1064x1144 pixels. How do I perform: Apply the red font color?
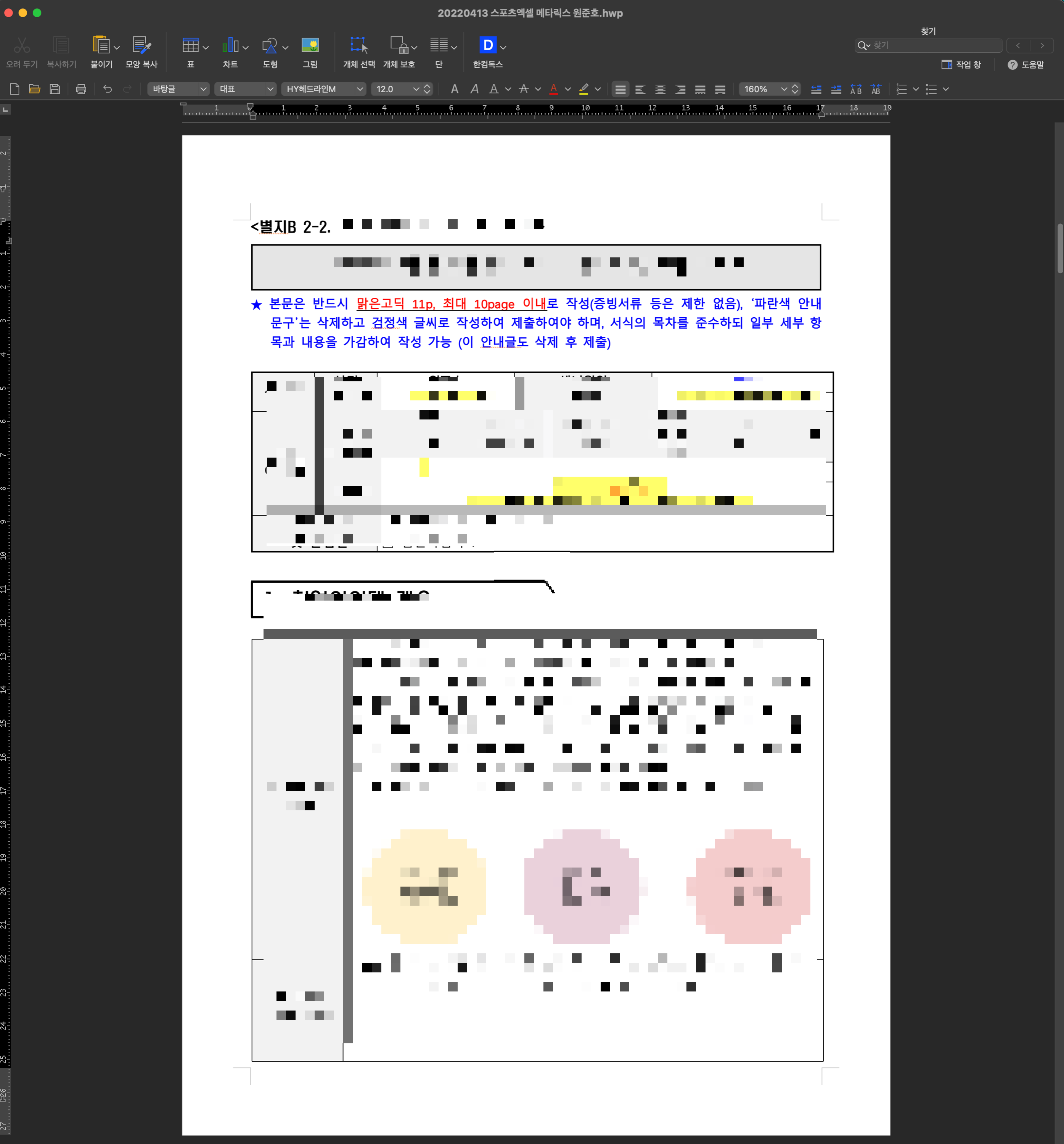[x=554, y=88]
